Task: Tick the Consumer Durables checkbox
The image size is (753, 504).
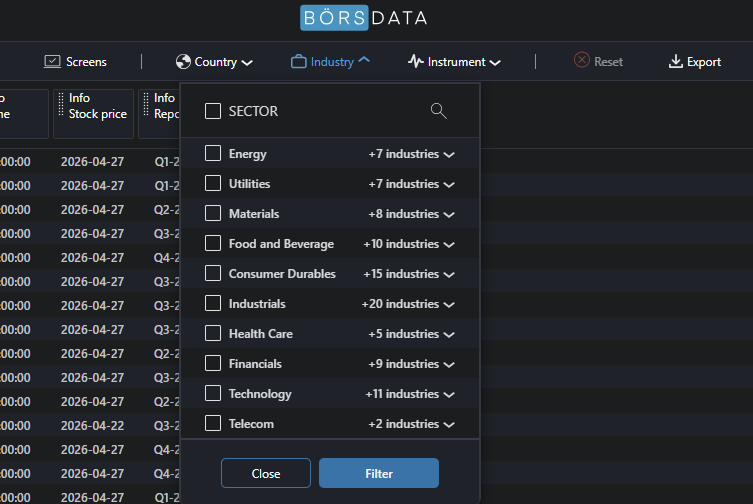Action: tap(213, 273)
